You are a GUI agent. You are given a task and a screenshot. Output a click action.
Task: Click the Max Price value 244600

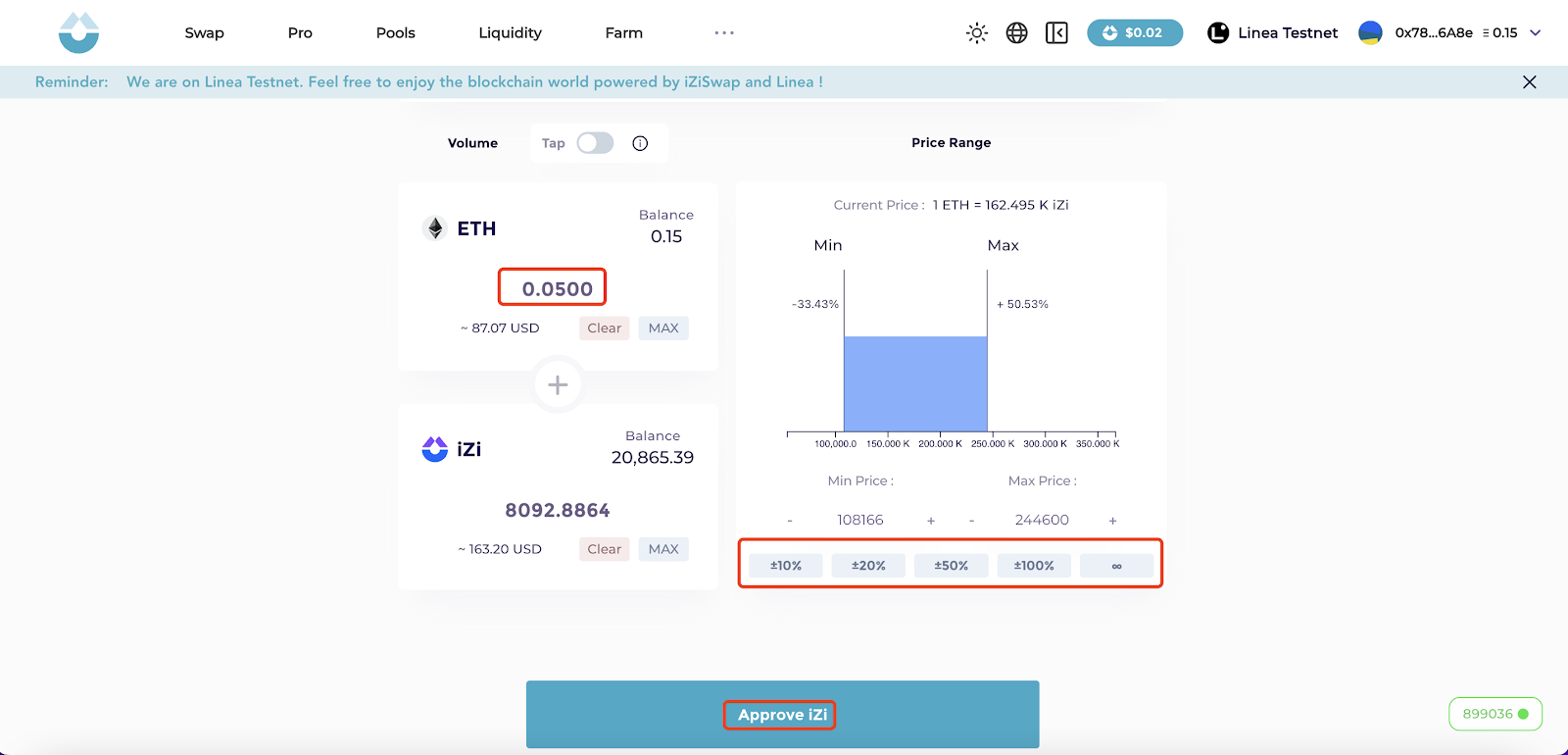[1042, 520]
